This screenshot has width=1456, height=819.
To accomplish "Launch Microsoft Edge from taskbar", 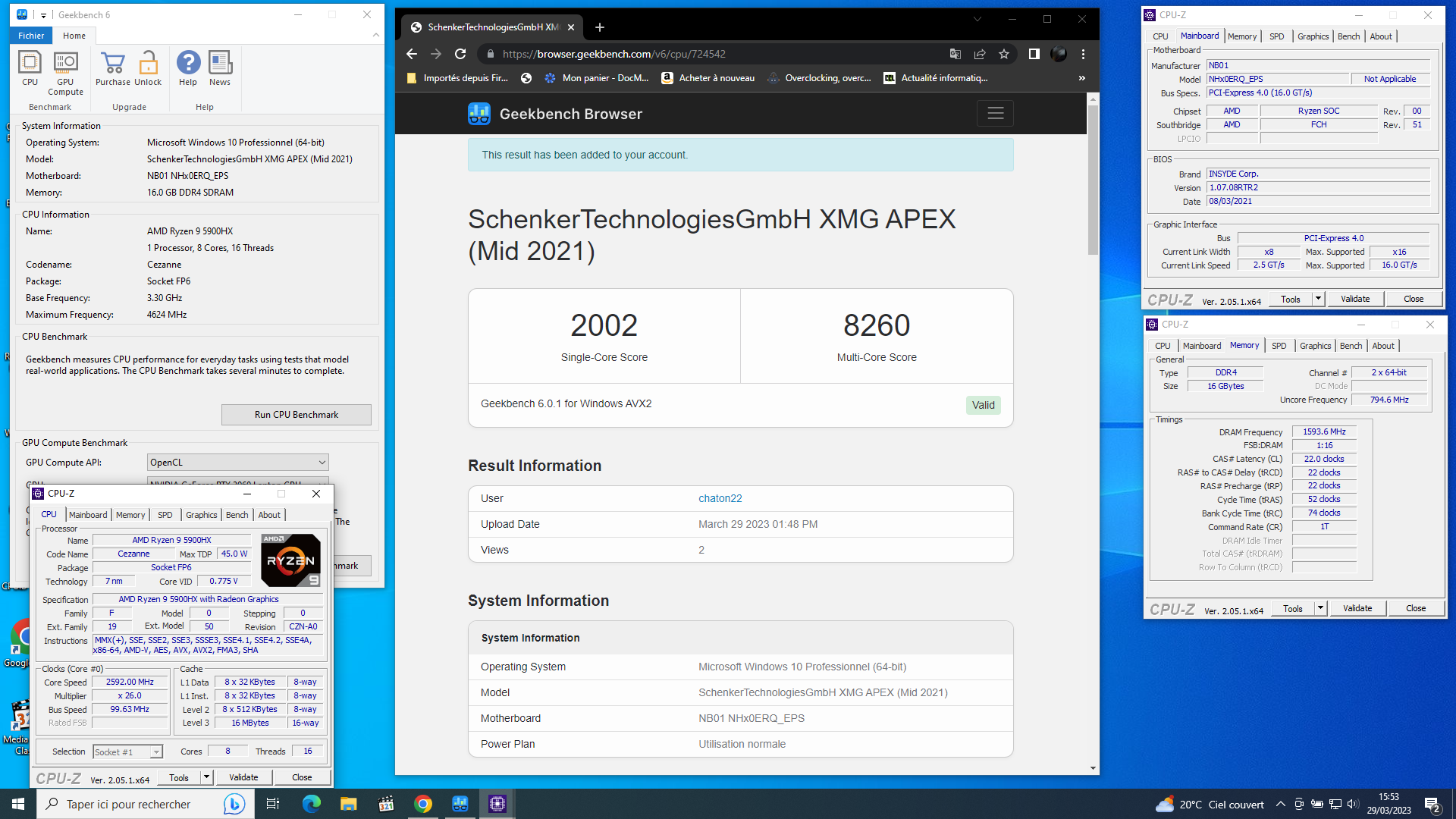I will pyautogui.click(x=311, y=804).
